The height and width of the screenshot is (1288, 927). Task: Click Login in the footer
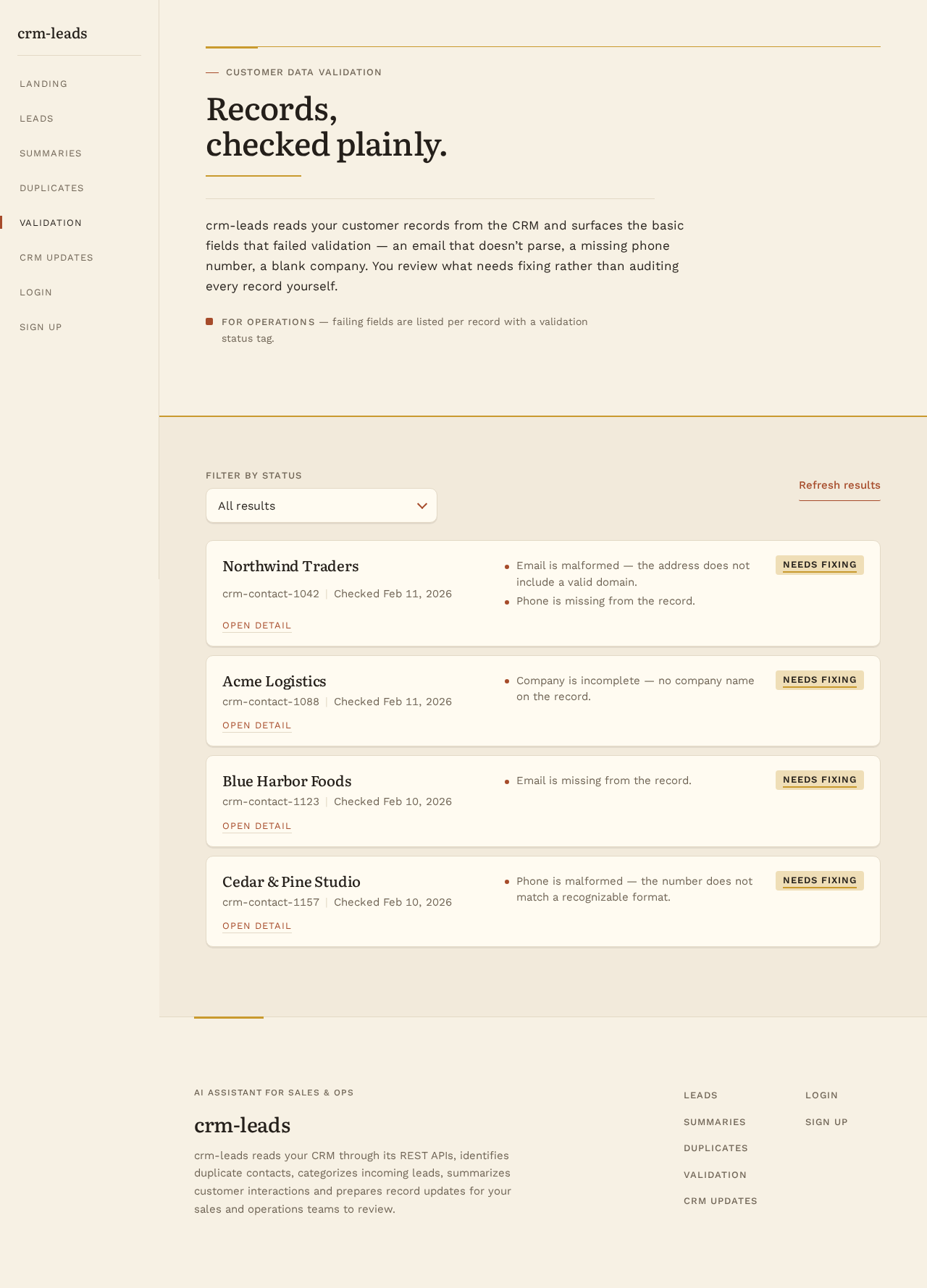click(x=821, y=1095)
